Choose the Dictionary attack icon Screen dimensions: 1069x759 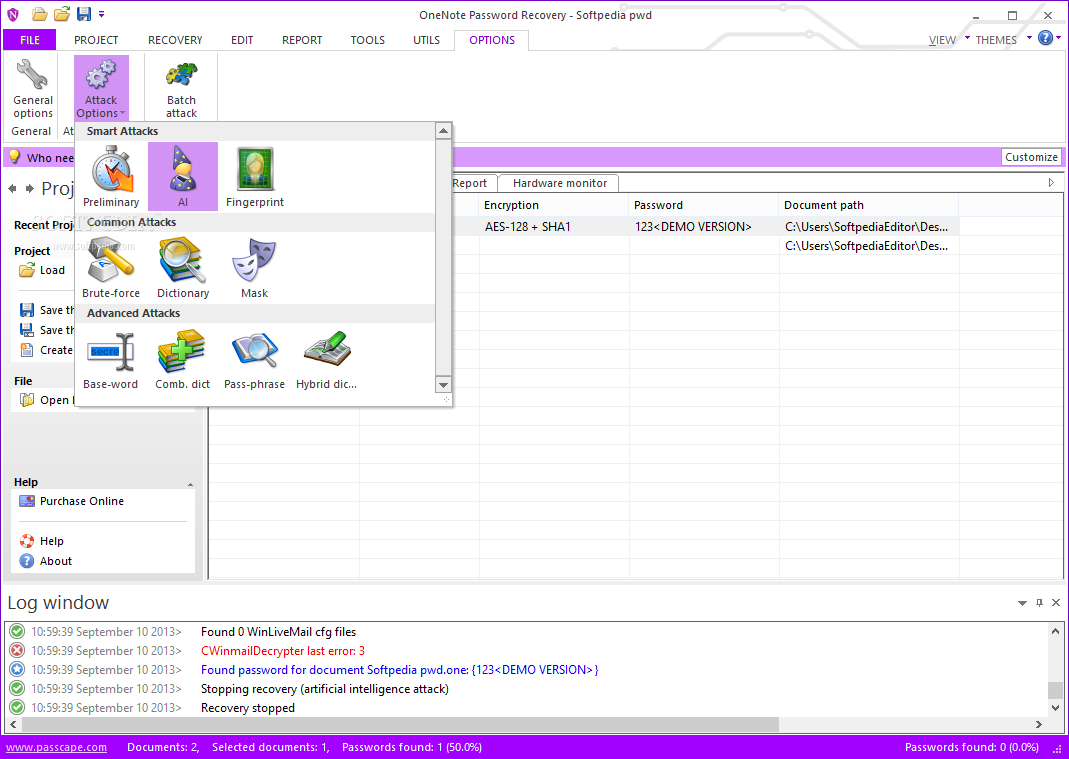pos(183,267)
